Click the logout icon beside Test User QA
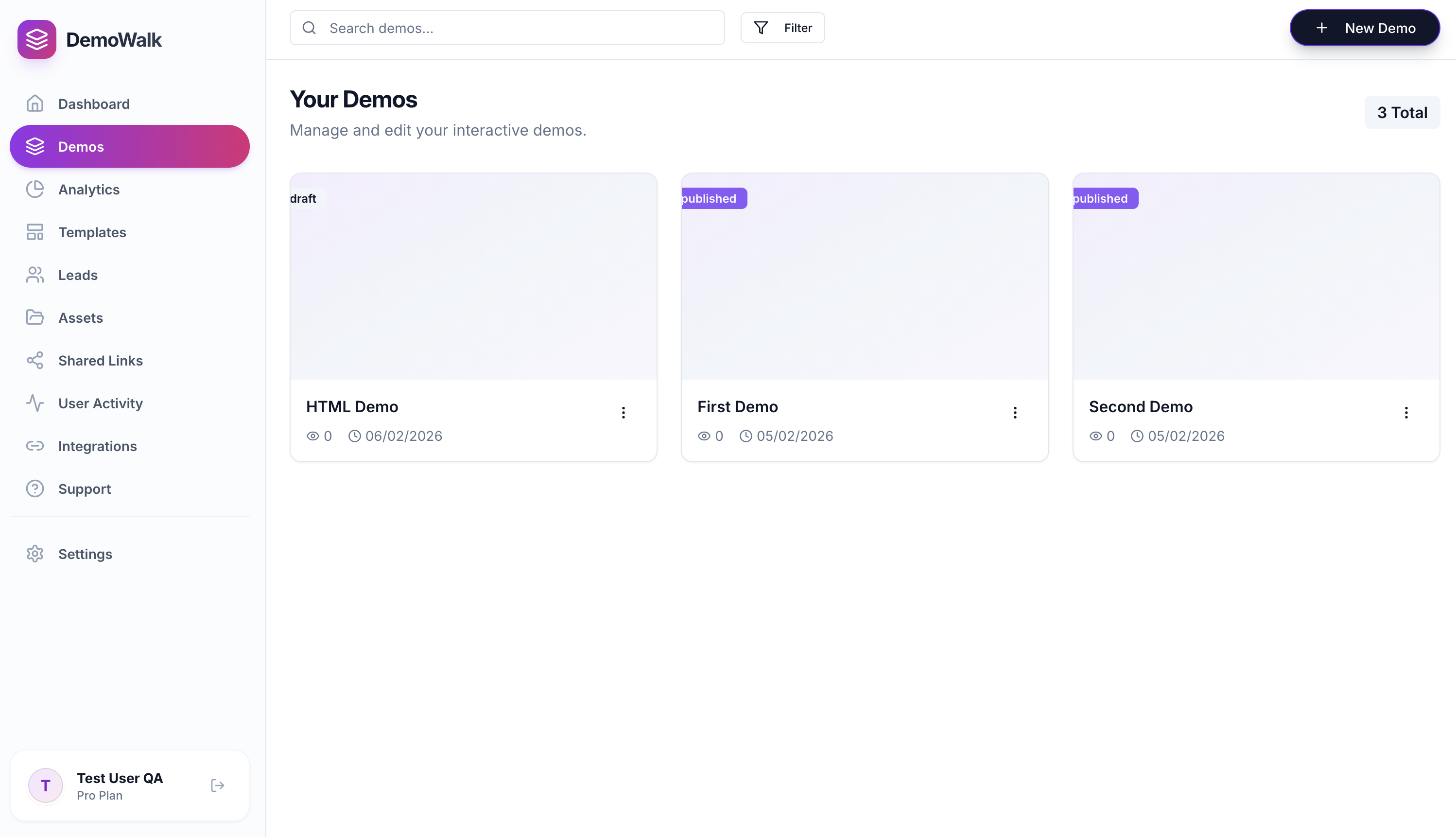 coord(217,785)
